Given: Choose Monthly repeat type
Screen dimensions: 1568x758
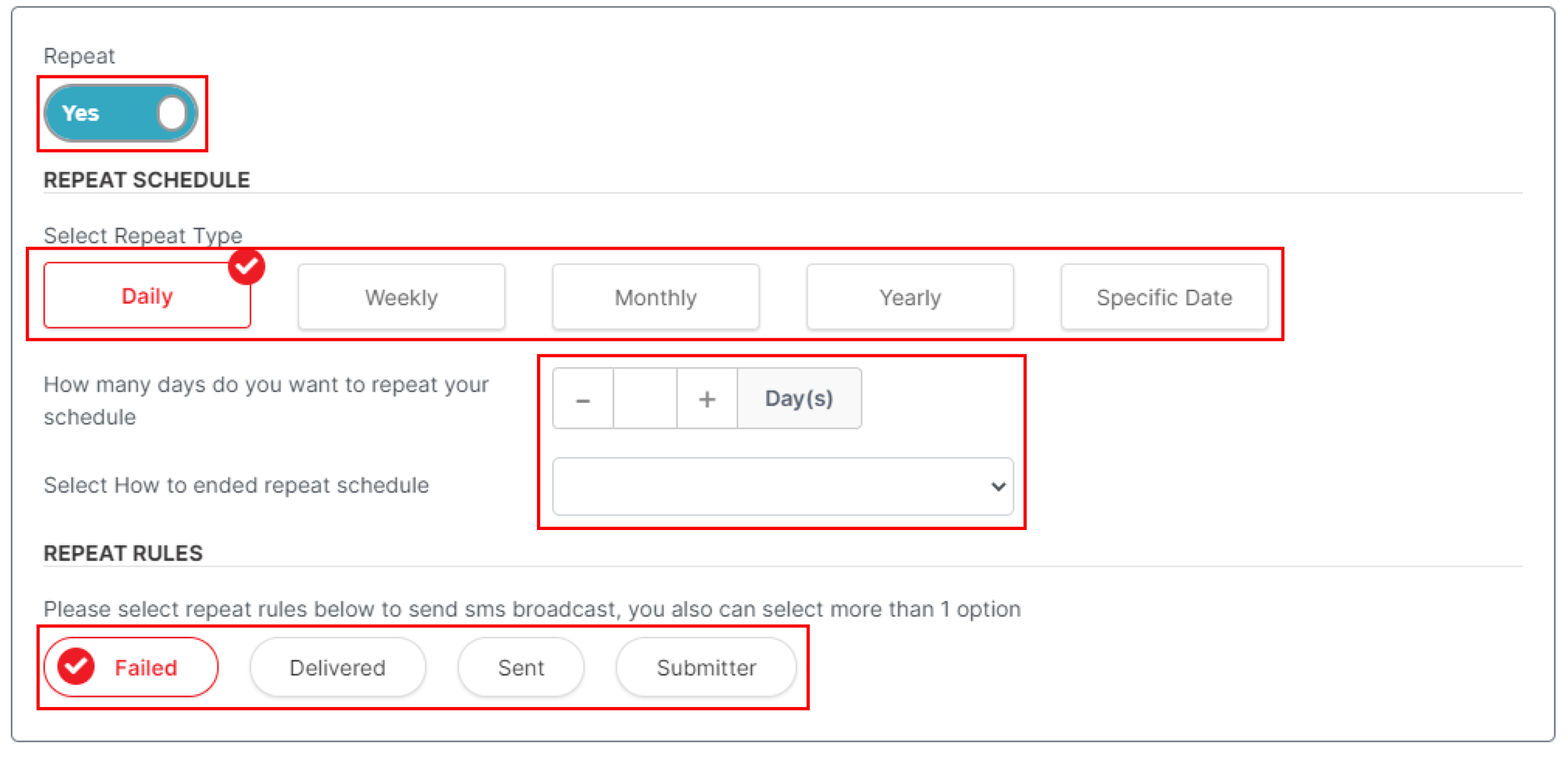Looking at the screenshot, I should [655, 297].
